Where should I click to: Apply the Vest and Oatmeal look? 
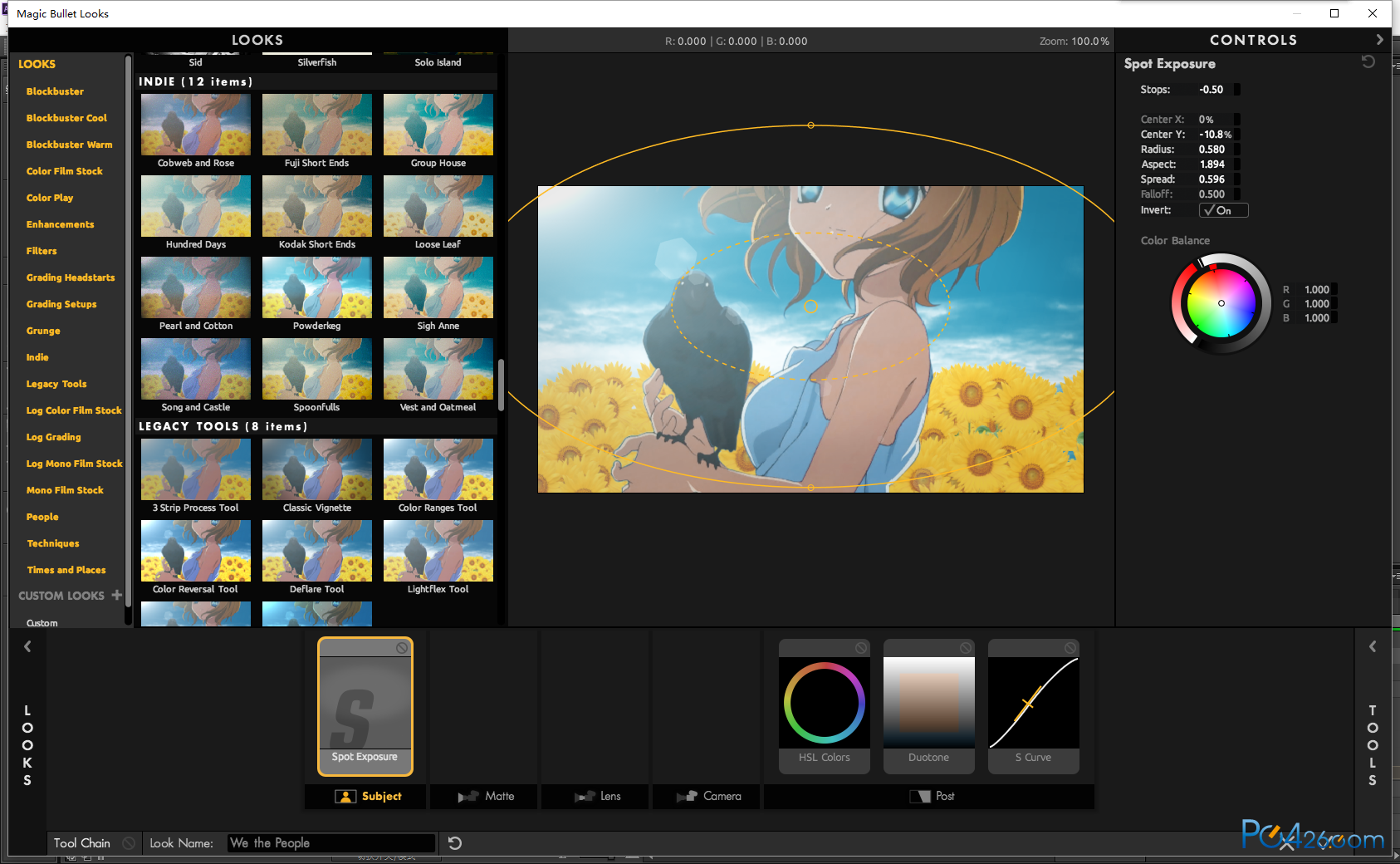pyautogui.click(x=438, y=369)
